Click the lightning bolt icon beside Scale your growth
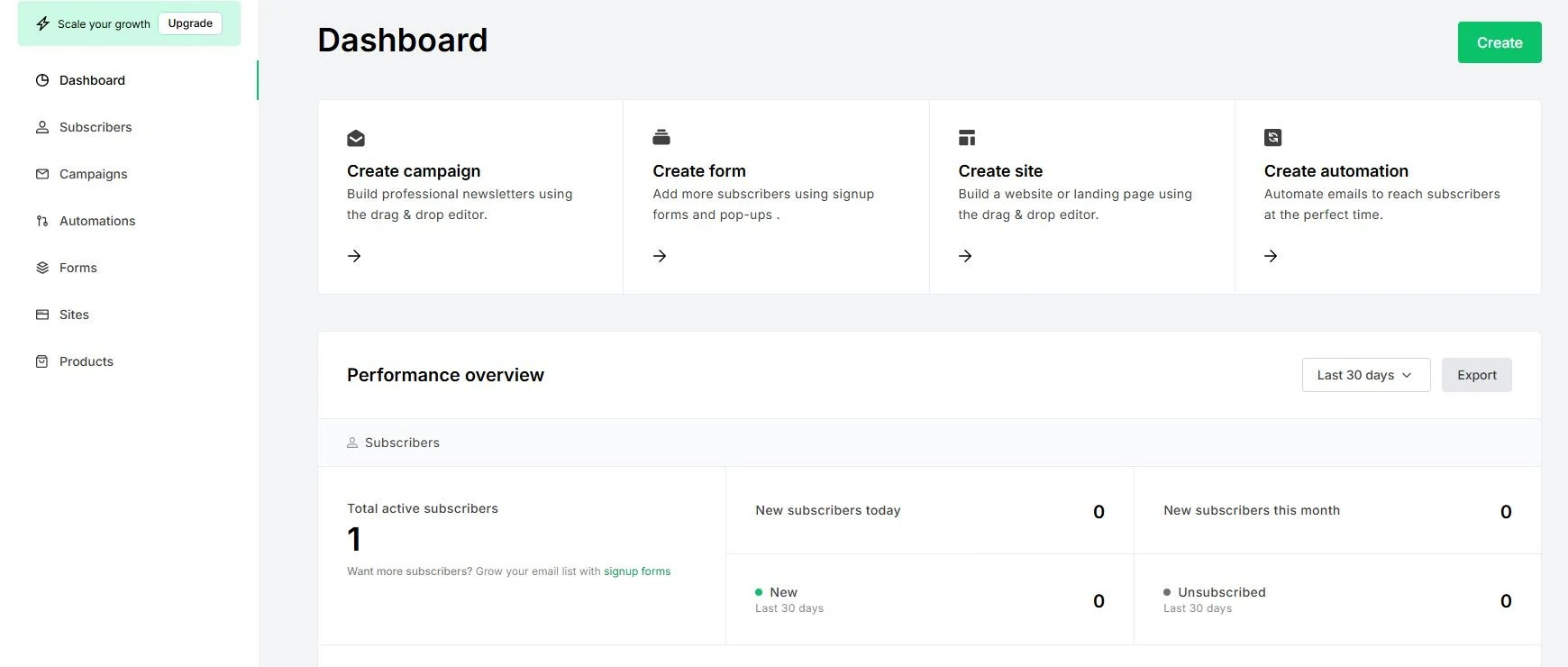This screenshot has height=667, width=1568. point(42,23)
